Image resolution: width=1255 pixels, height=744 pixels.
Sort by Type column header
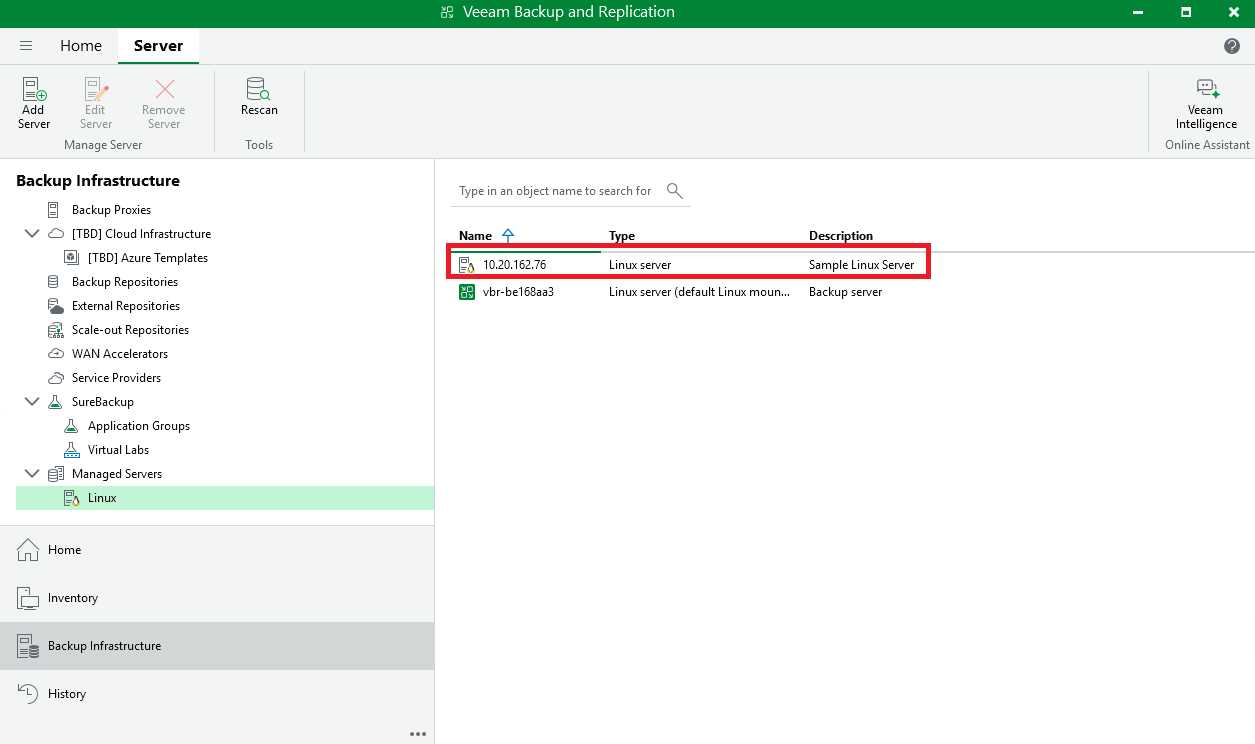(x=622, y=236)
